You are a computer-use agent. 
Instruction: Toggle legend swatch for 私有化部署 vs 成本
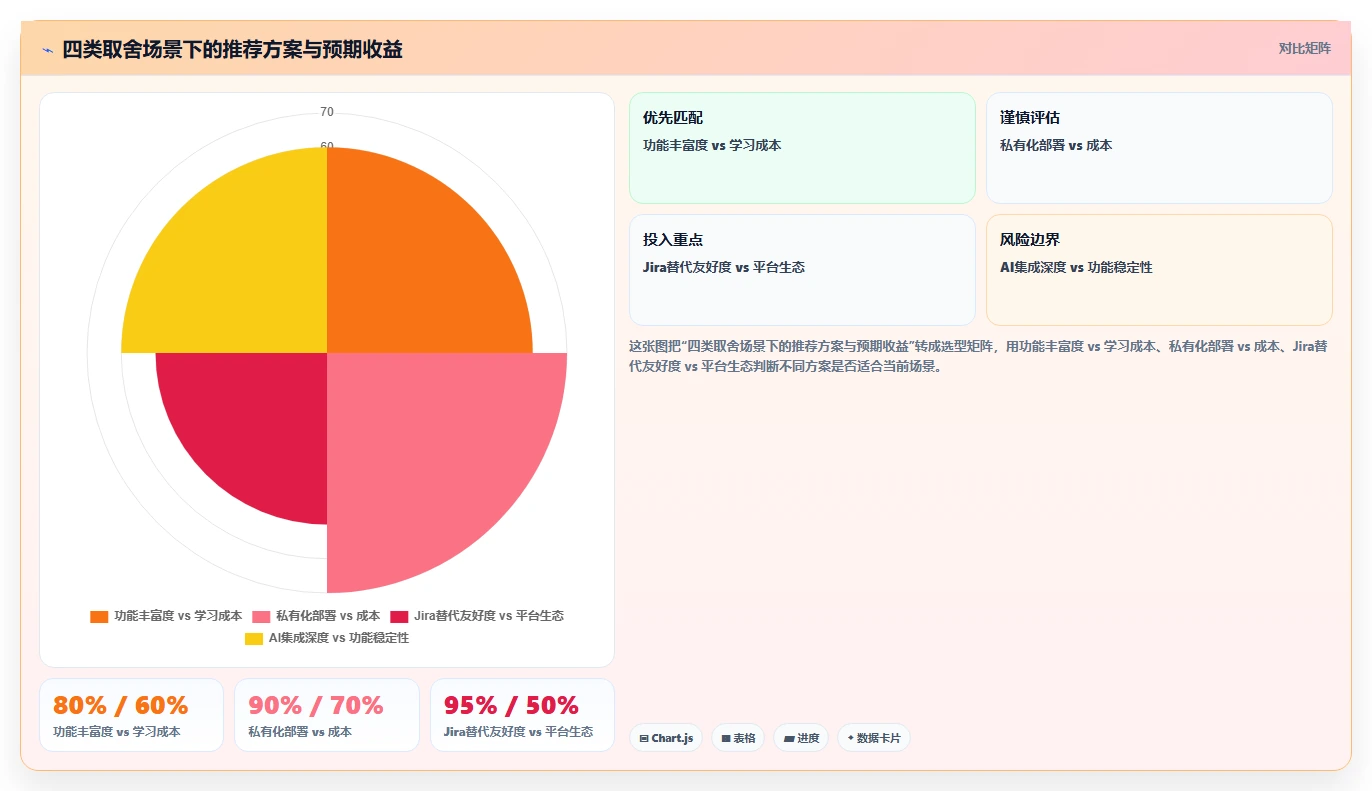(261, 616)
